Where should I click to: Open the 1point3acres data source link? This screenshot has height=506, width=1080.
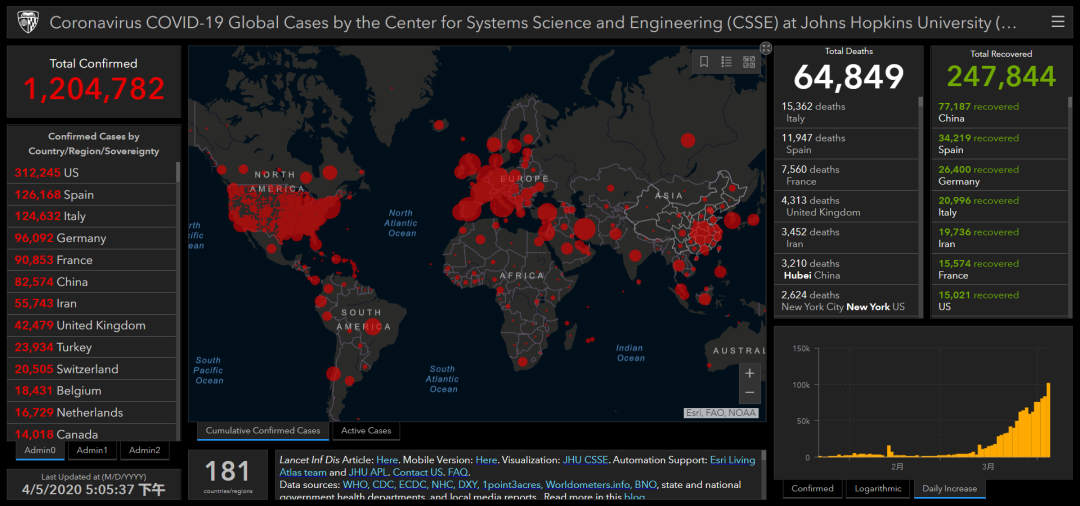pos(512,485)
